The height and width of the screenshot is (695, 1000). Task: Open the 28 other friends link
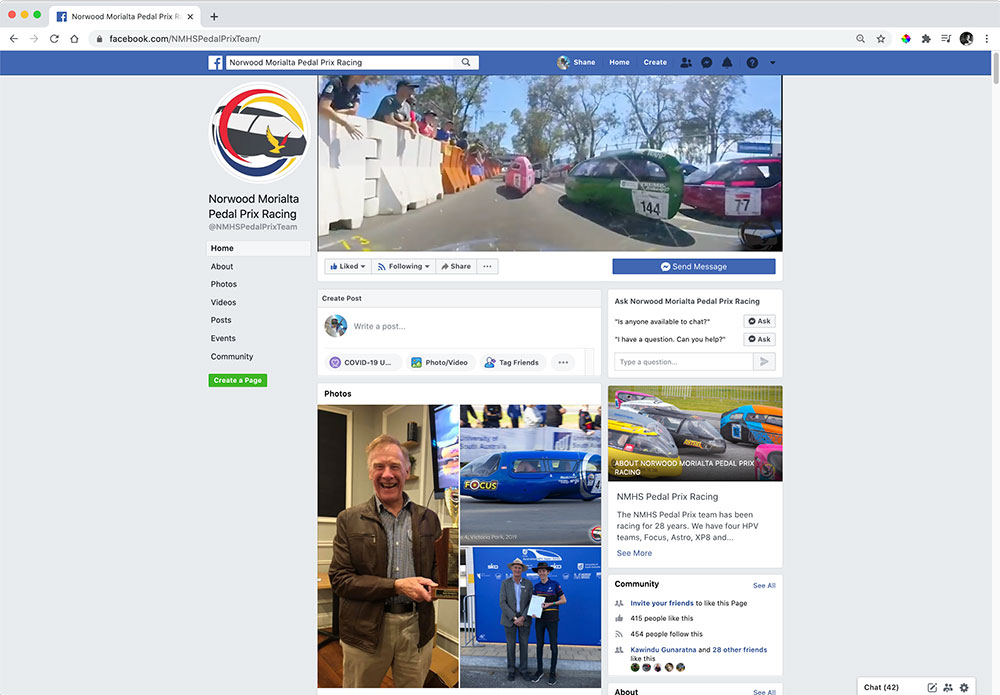(740, 650)
